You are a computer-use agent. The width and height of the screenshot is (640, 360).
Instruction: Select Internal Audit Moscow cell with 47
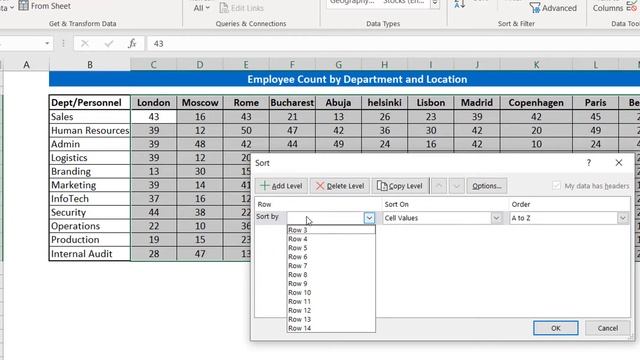[200, 253]
